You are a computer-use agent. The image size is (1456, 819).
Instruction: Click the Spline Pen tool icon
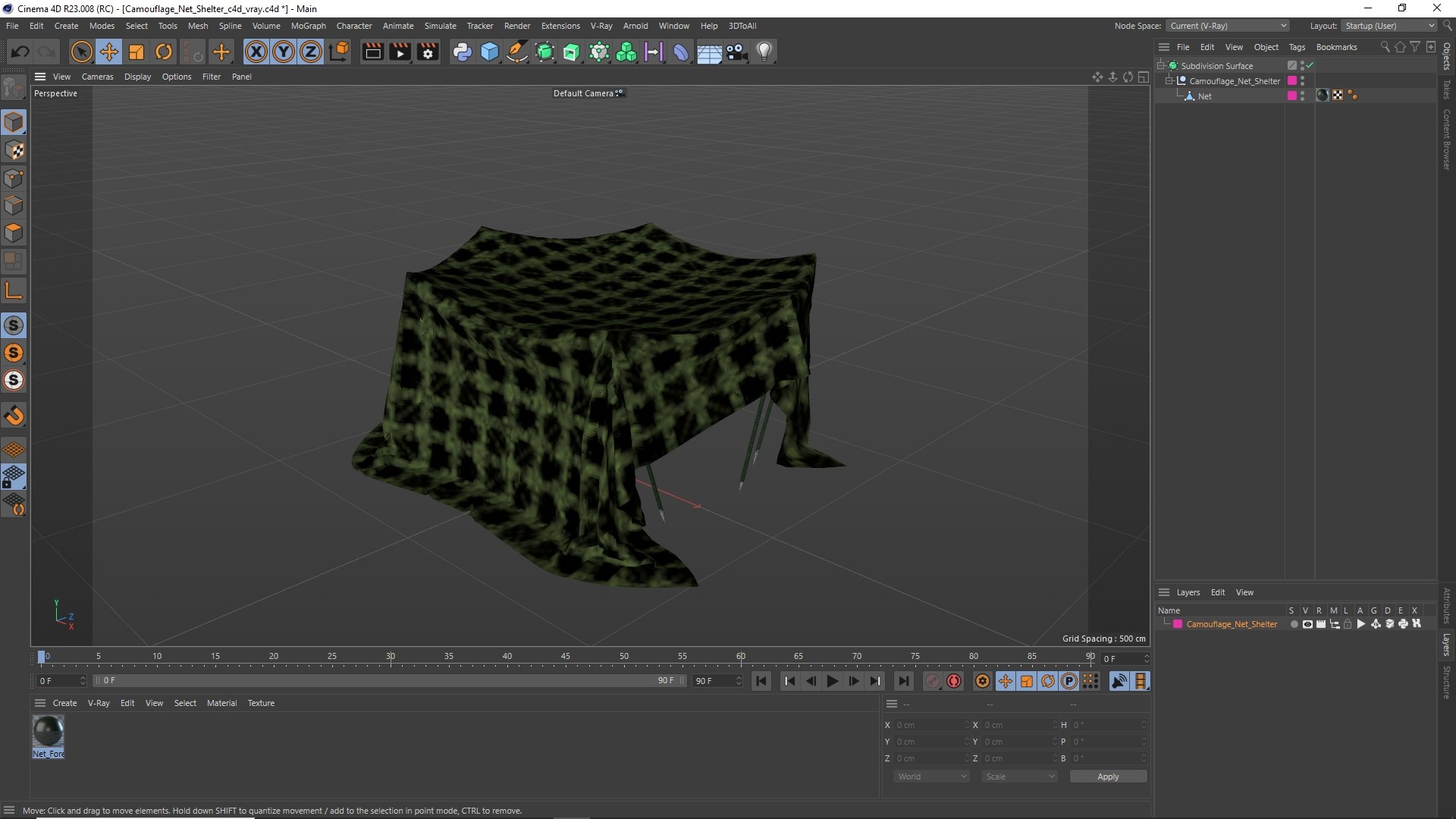click(x=517, y=52)
